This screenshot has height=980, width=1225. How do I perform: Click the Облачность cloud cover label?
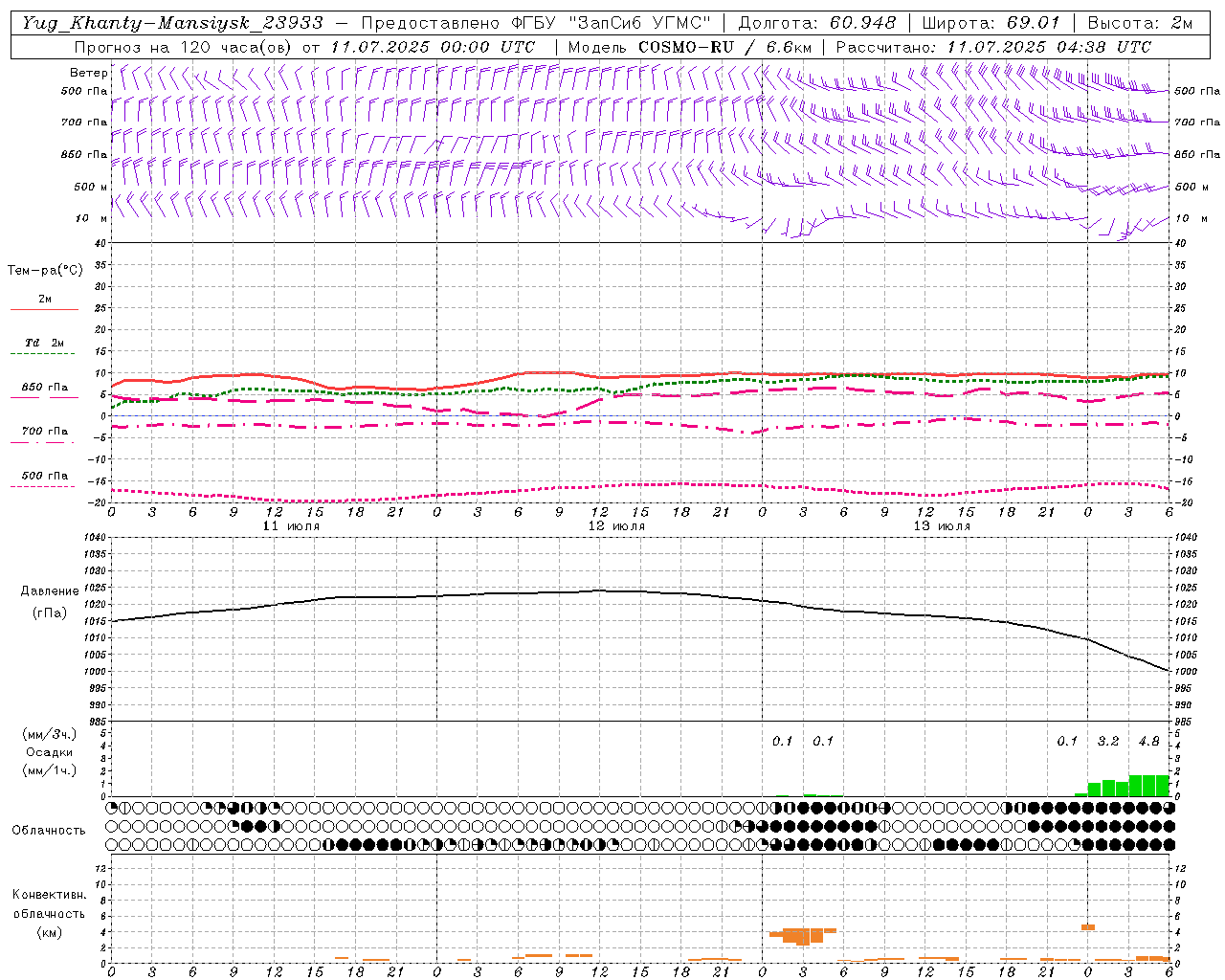tap(49, 831)
